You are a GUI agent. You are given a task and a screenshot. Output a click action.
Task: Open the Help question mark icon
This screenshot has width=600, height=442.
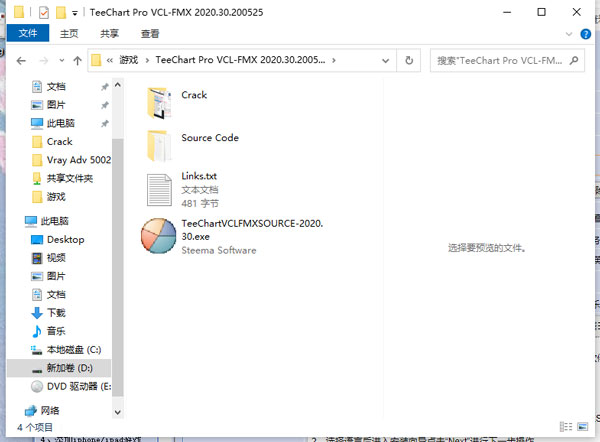coord(585,34)
